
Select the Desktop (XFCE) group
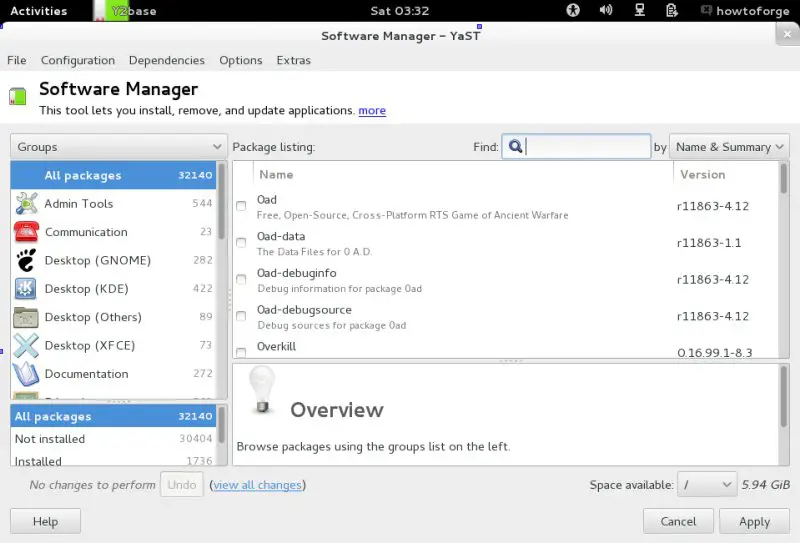(x=113, y=345)
